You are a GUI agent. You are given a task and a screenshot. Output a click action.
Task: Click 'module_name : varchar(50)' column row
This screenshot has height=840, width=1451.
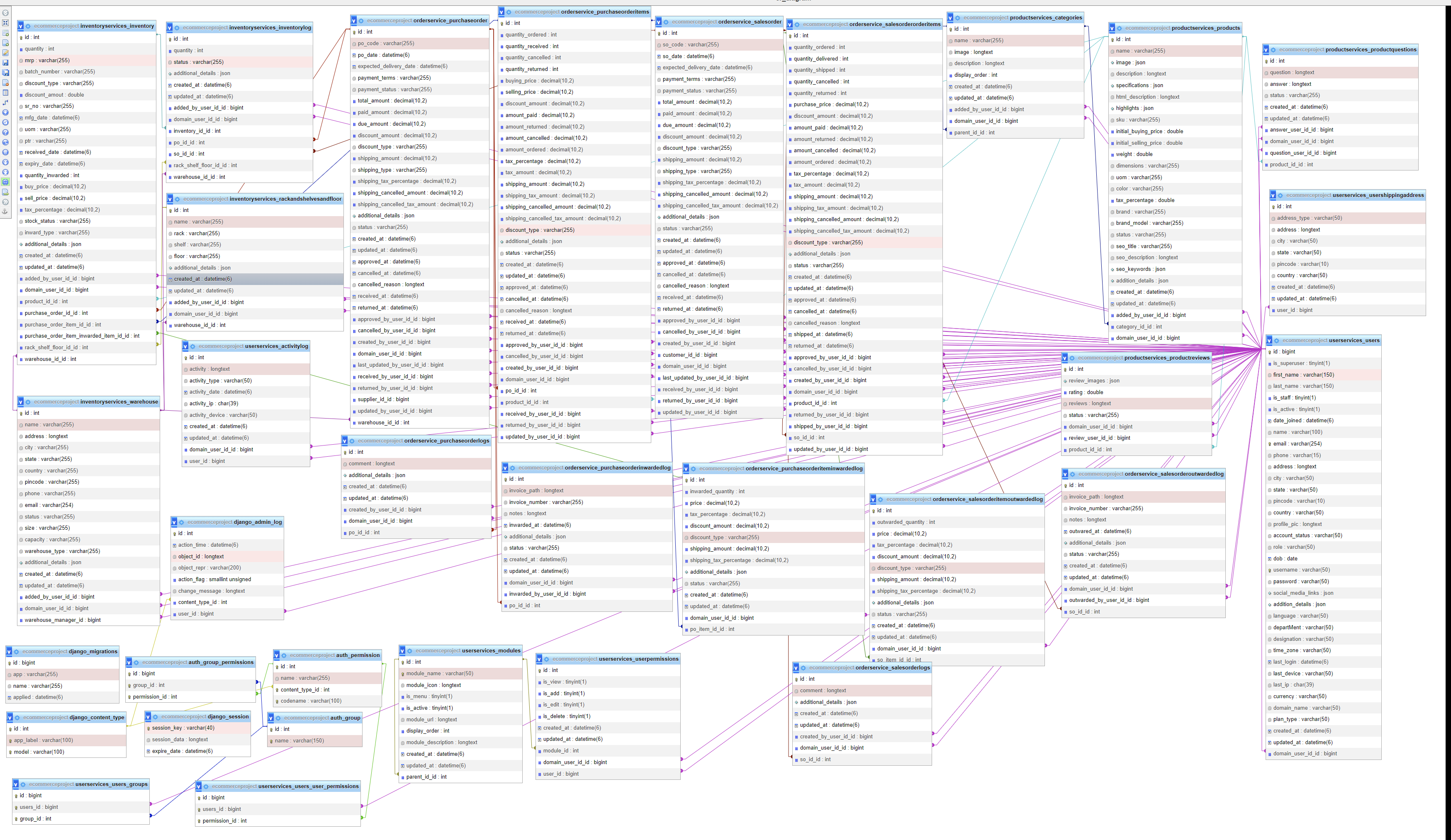[460, 674]
